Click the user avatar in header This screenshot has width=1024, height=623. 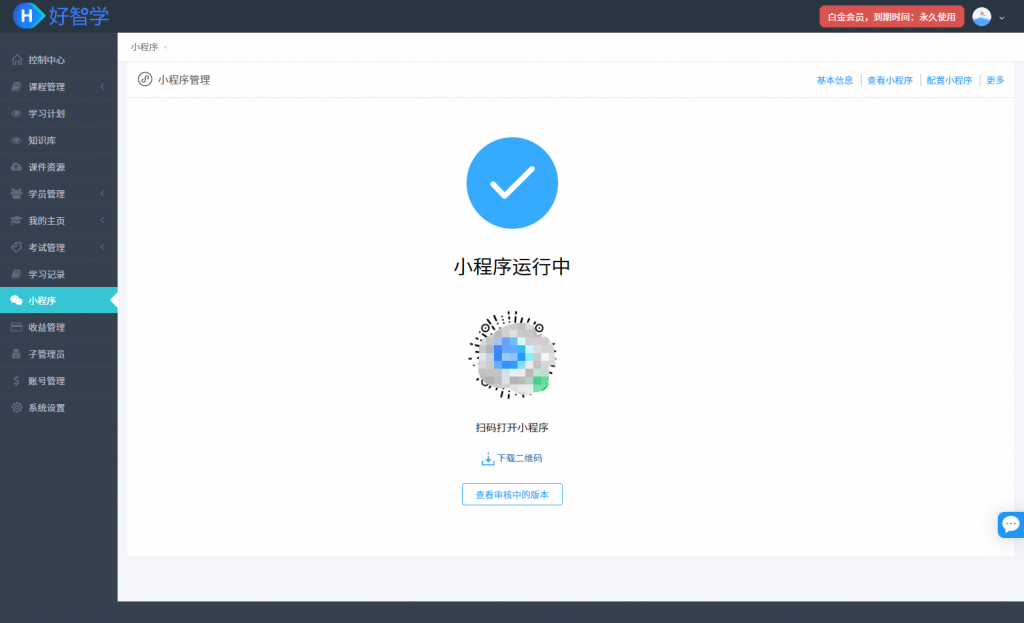pos(982,17)
